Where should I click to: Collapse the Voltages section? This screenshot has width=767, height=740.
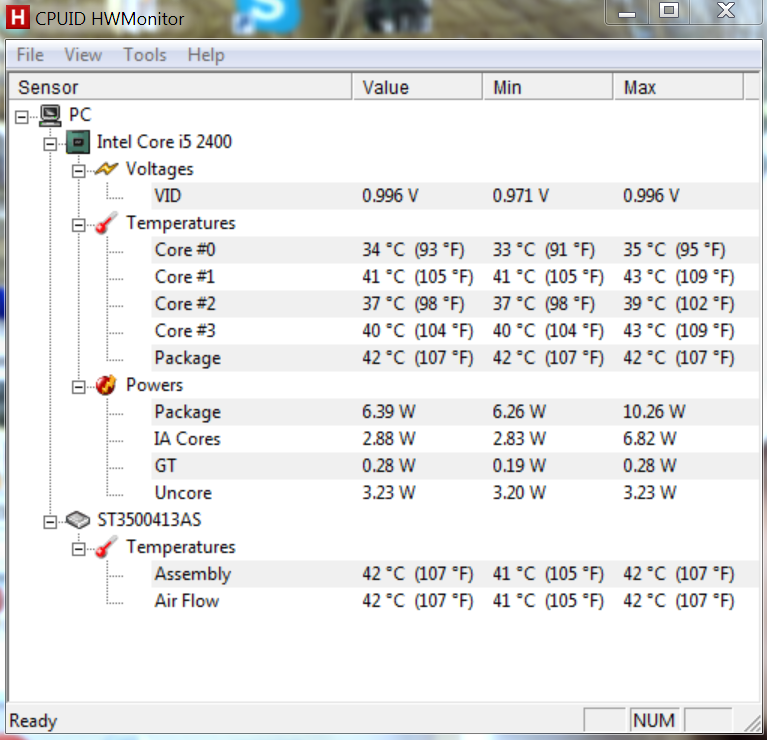click(x=78, y=171)
